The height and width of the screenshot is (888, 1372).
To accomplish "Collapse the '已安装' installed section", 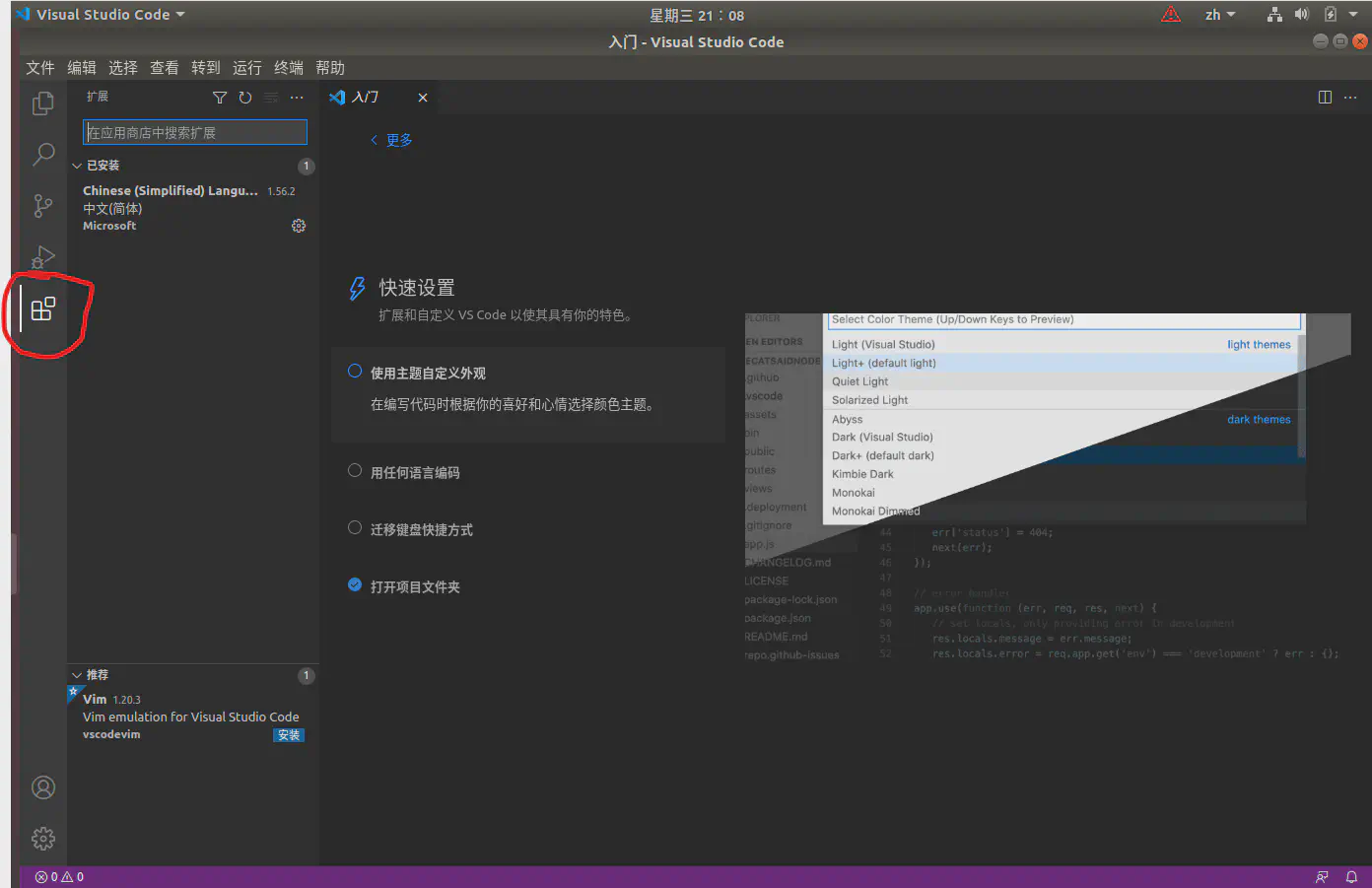I will point(77,166).
